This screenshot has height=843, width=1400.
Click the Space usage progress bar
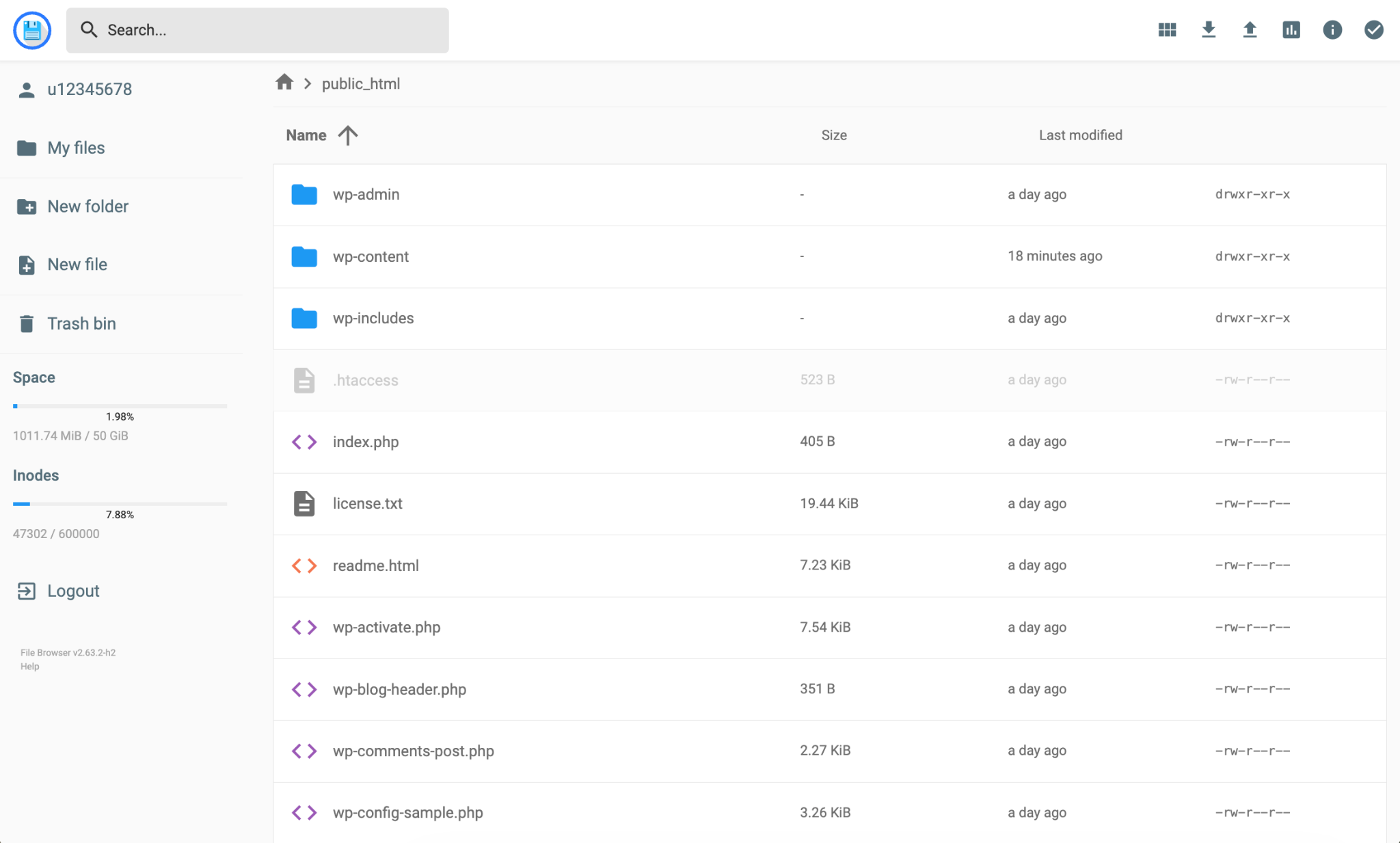120,406
